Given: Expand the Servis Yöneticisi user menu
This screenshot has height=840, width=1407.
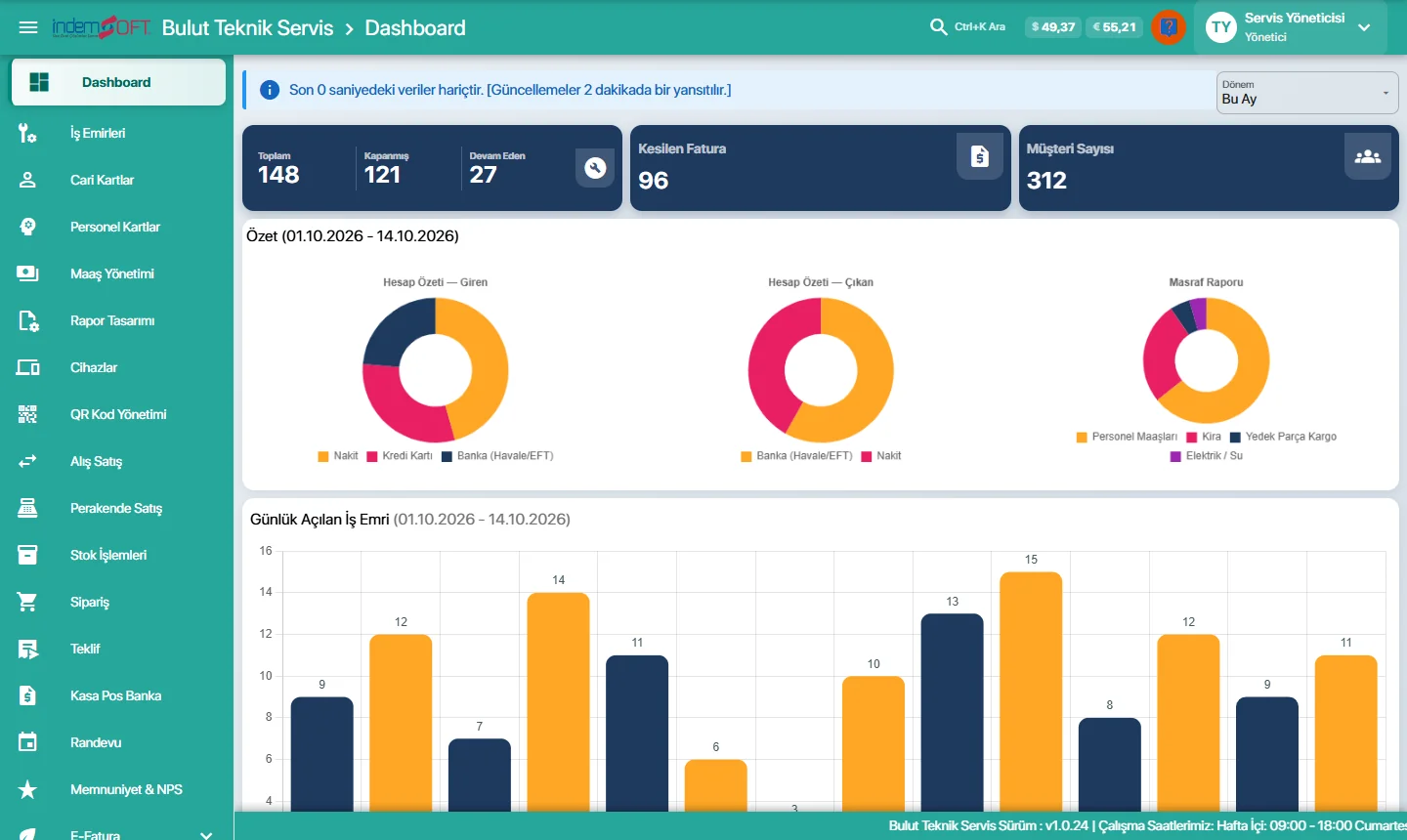Looking at the screenshot, I should [1290, 27].
